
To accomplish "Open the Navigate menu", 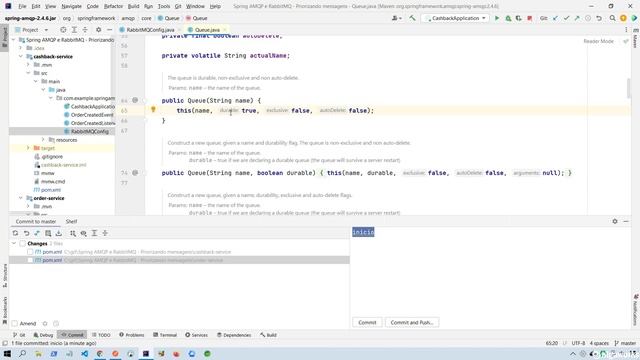I will pyautogui.click(x=71, y=6).
